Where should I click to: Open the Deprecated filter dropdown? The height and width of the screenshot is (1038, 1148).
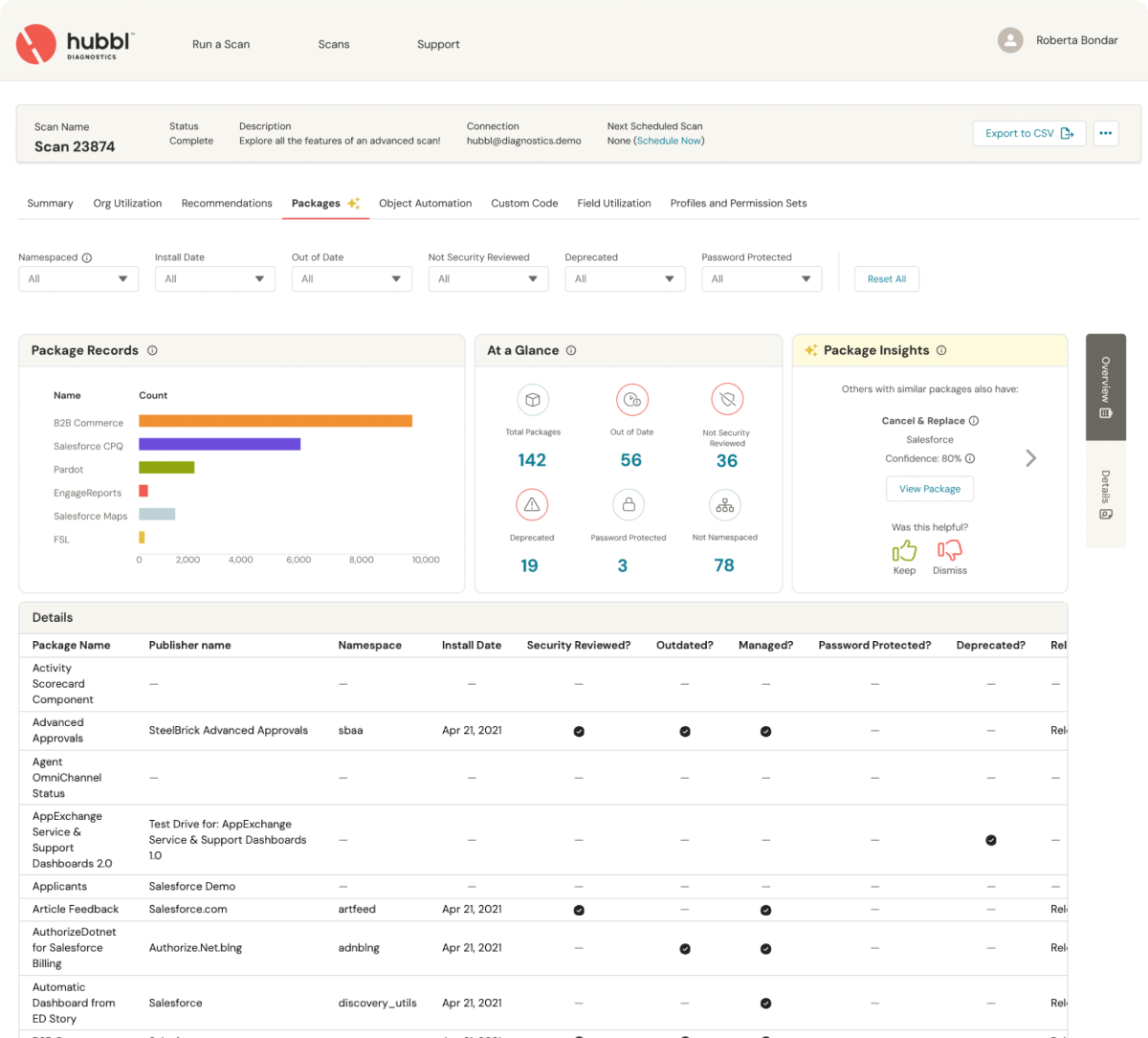(x=625, y=278)
